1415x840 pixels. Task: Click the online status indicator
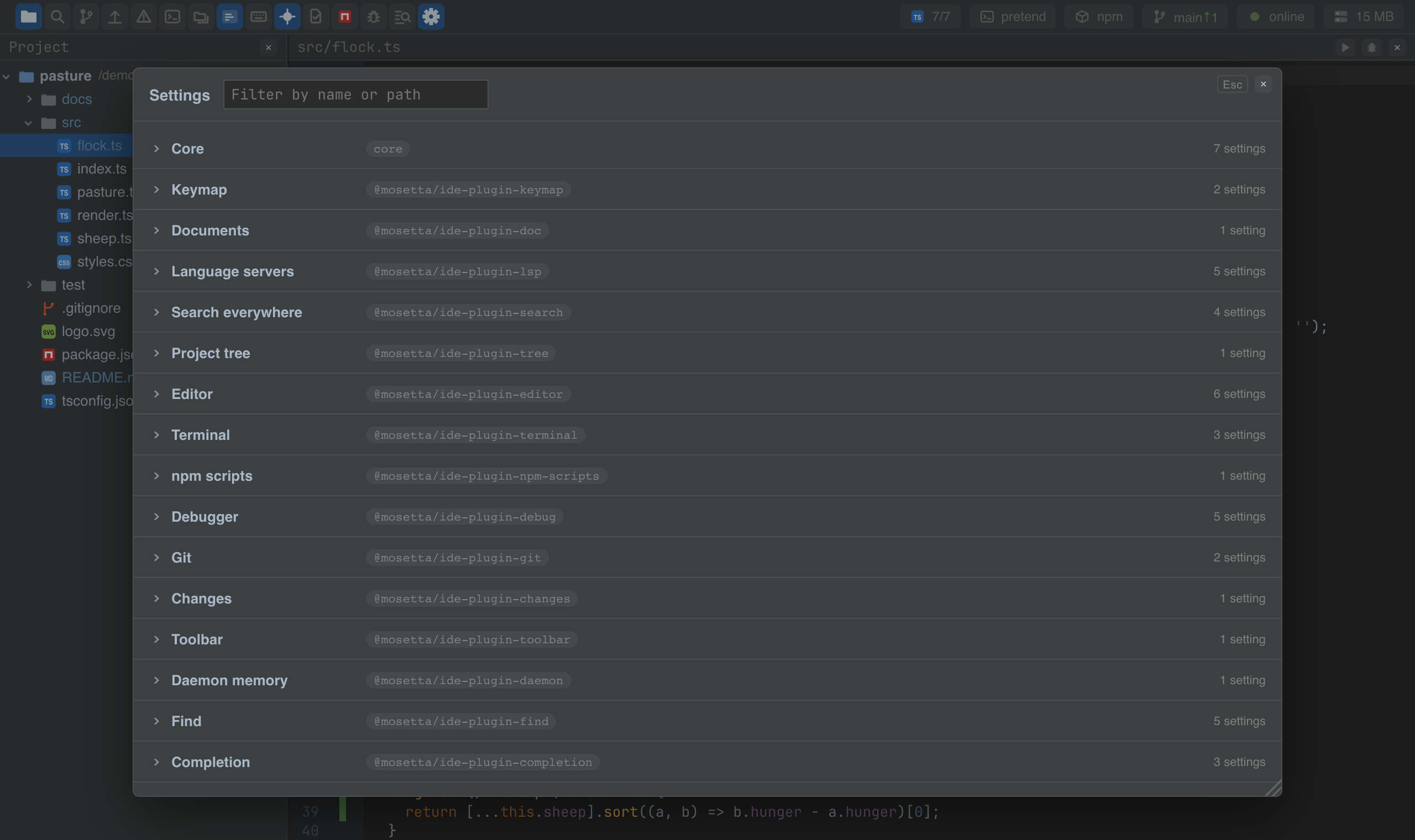tap(1276, 17)
